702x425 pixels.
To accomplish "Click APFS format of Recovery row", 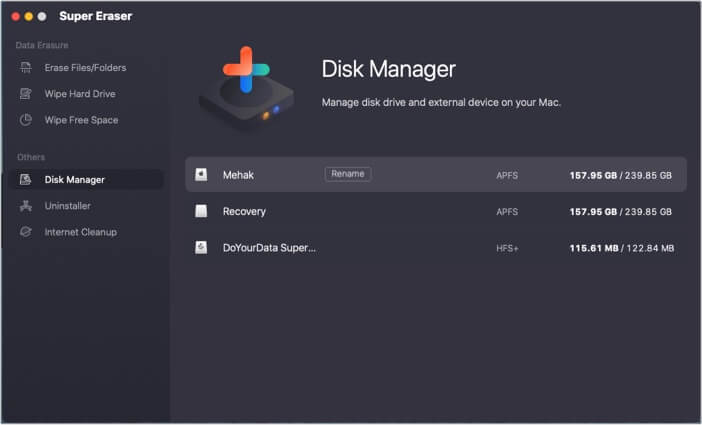I will click(x=507, y=212).
